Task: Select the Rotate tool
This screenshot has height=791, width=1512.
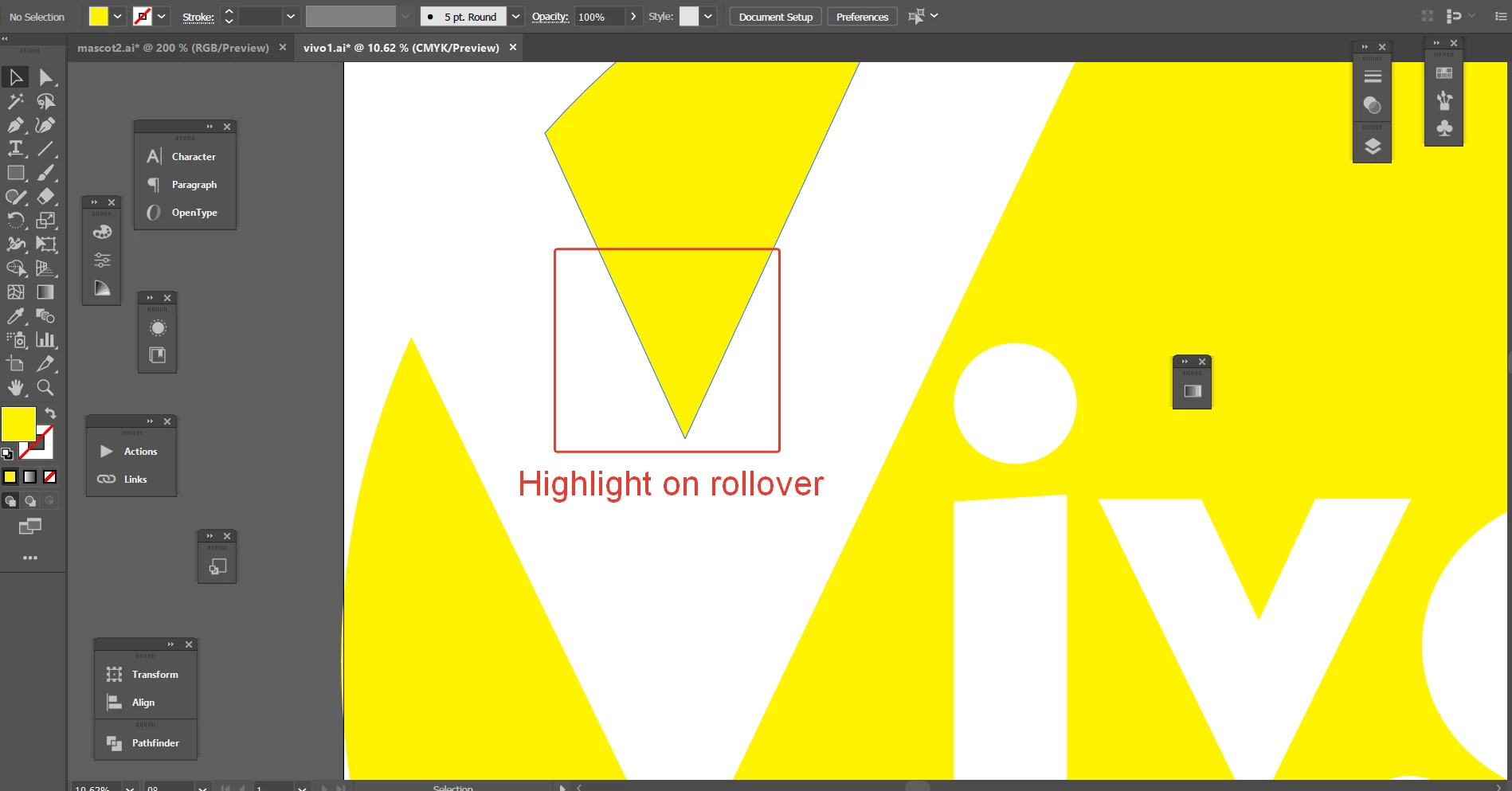Action: tap(15, 221)
